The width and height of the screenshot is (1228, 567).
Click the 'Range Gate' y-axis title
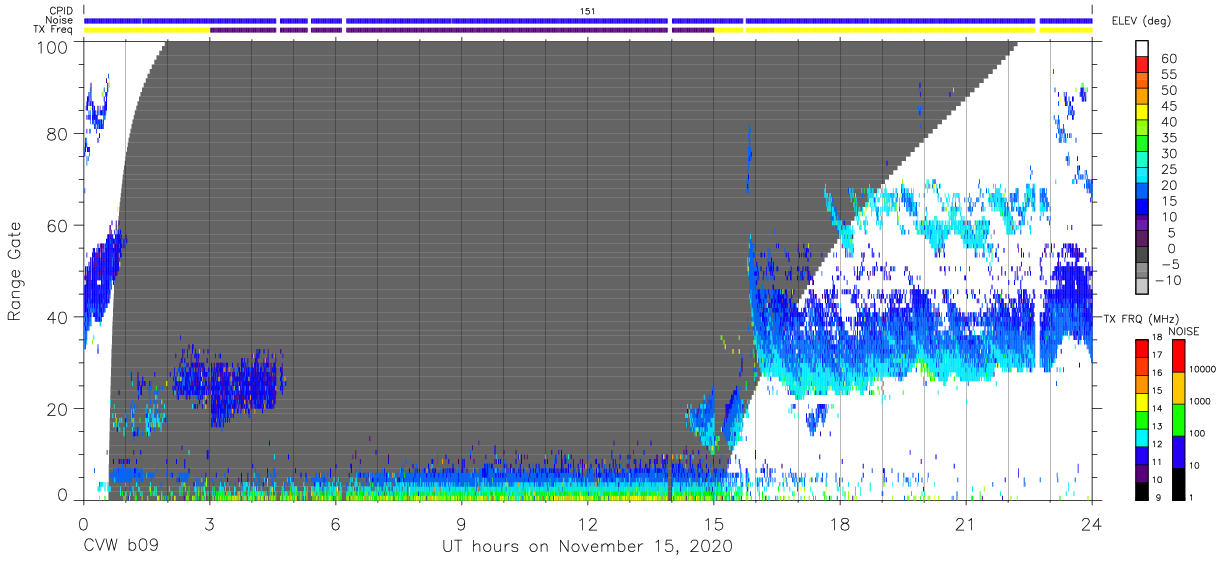(x=15, y=272)
